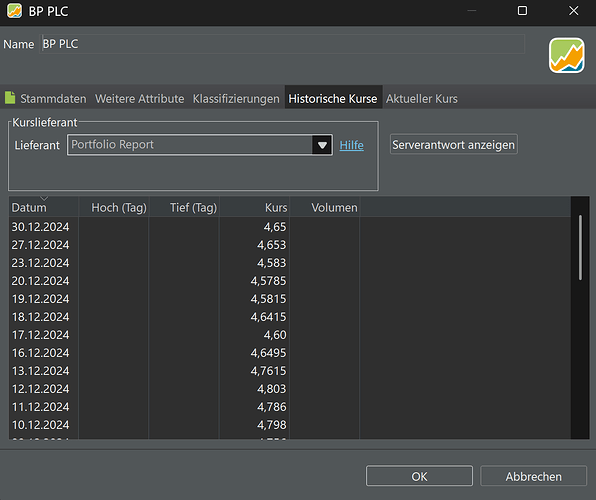Confirm with the OK button
The width and height of the screenshot is (596, 500).
pos(419,476)
